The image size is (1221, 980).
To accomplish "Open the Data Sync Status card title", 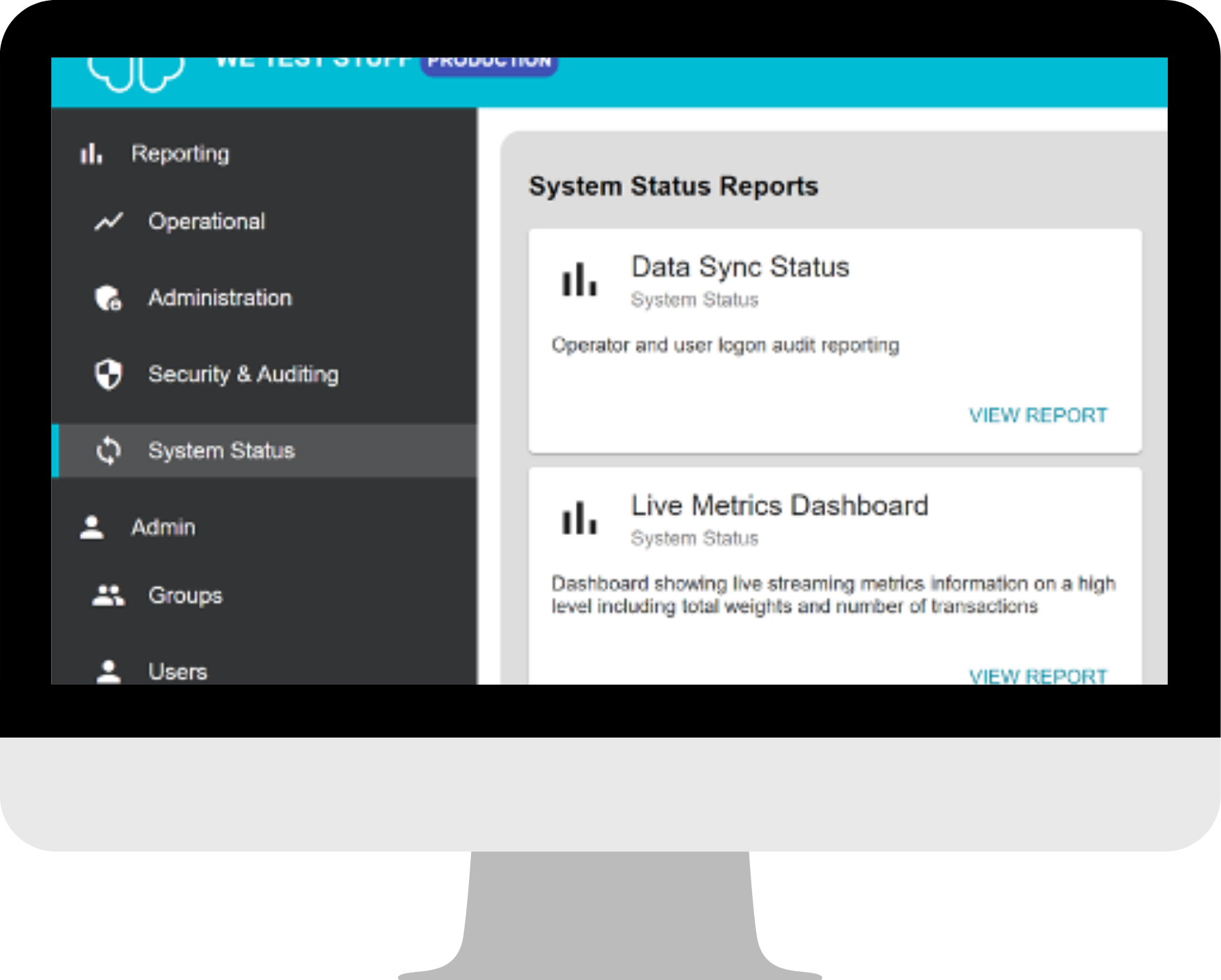I will [x=740, y=267].
